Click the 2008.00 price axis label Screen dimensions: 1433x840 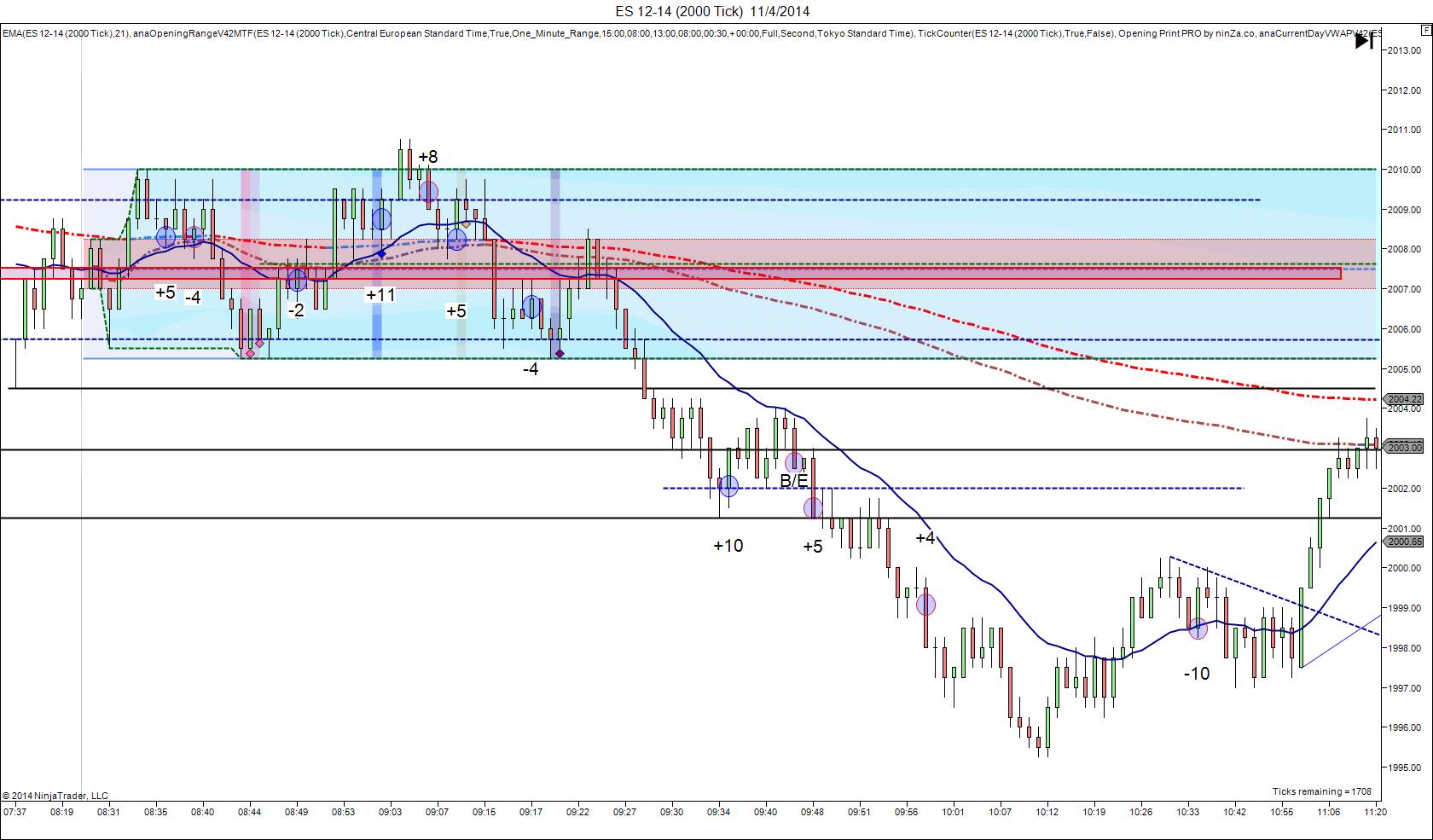1404,249
